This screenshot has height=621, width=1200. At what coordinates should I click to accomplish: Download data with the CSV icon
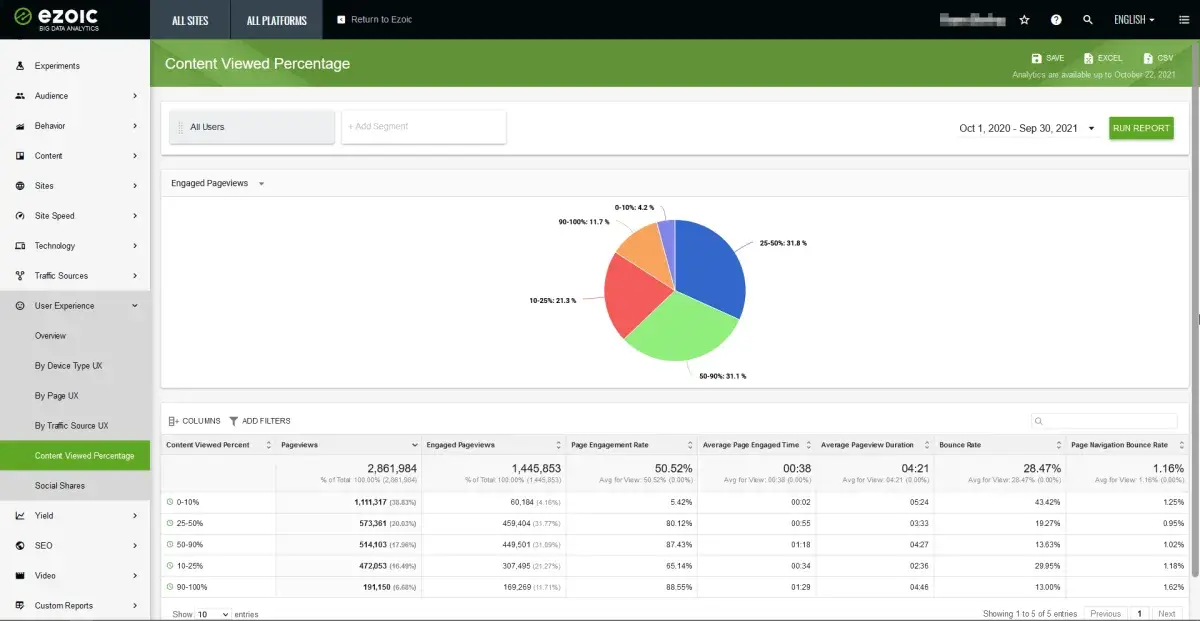tap(1148, 59)
